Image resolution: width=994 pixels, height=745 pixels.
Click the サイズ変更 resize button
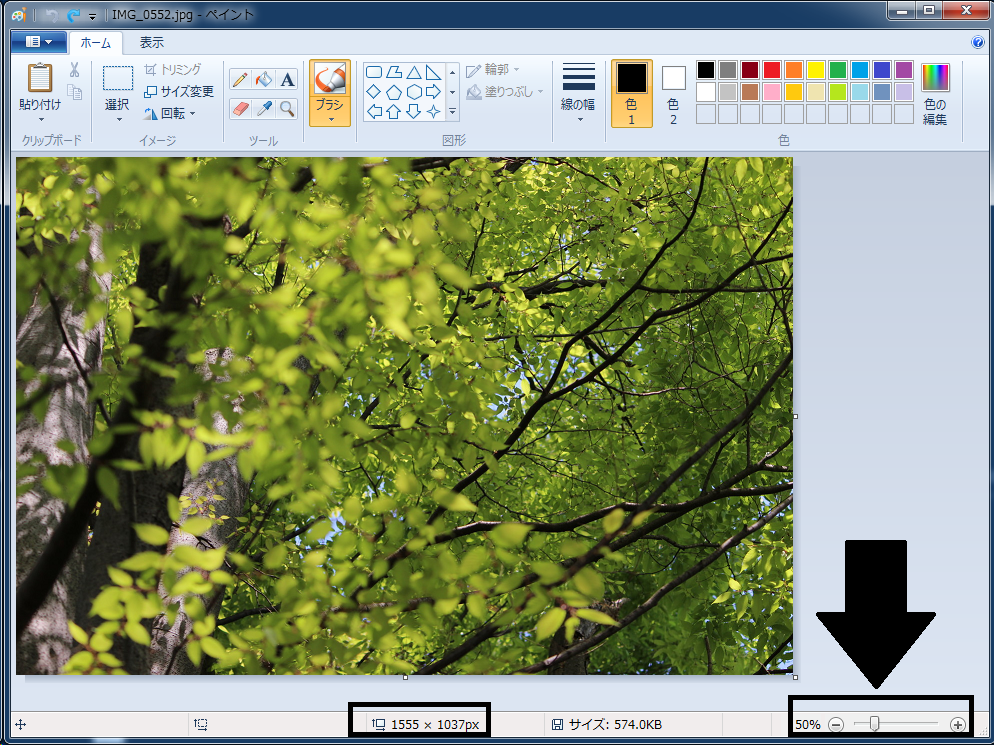(179, 91)
